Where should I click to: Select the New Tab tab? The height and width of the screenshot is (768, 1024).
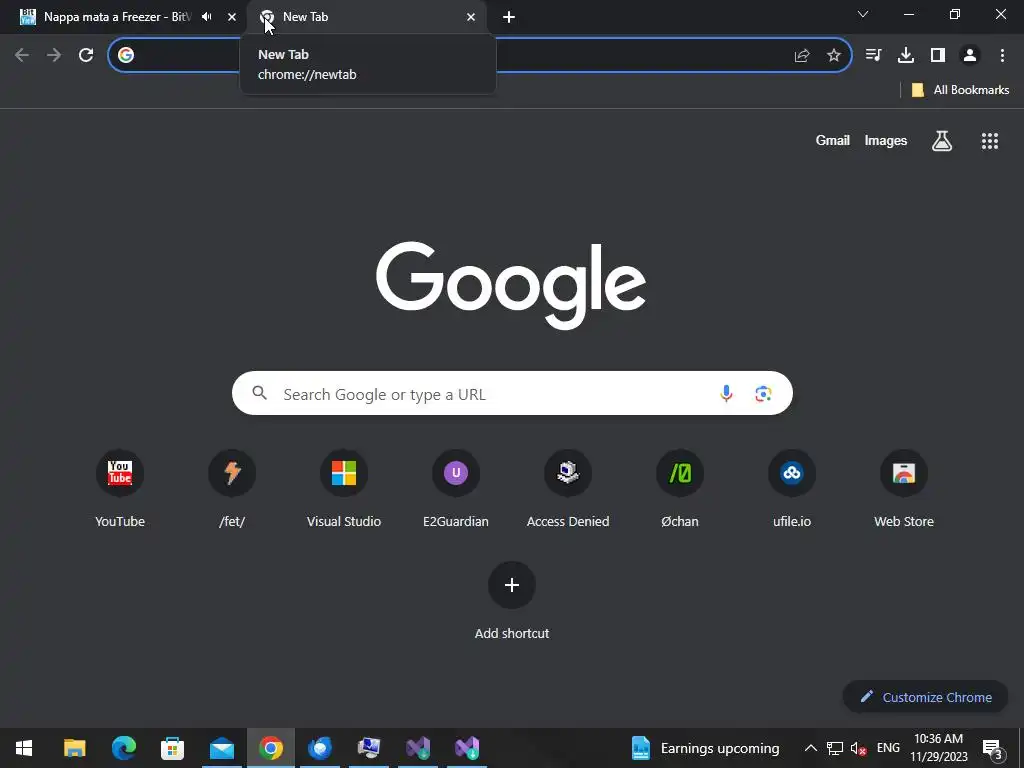369,17
